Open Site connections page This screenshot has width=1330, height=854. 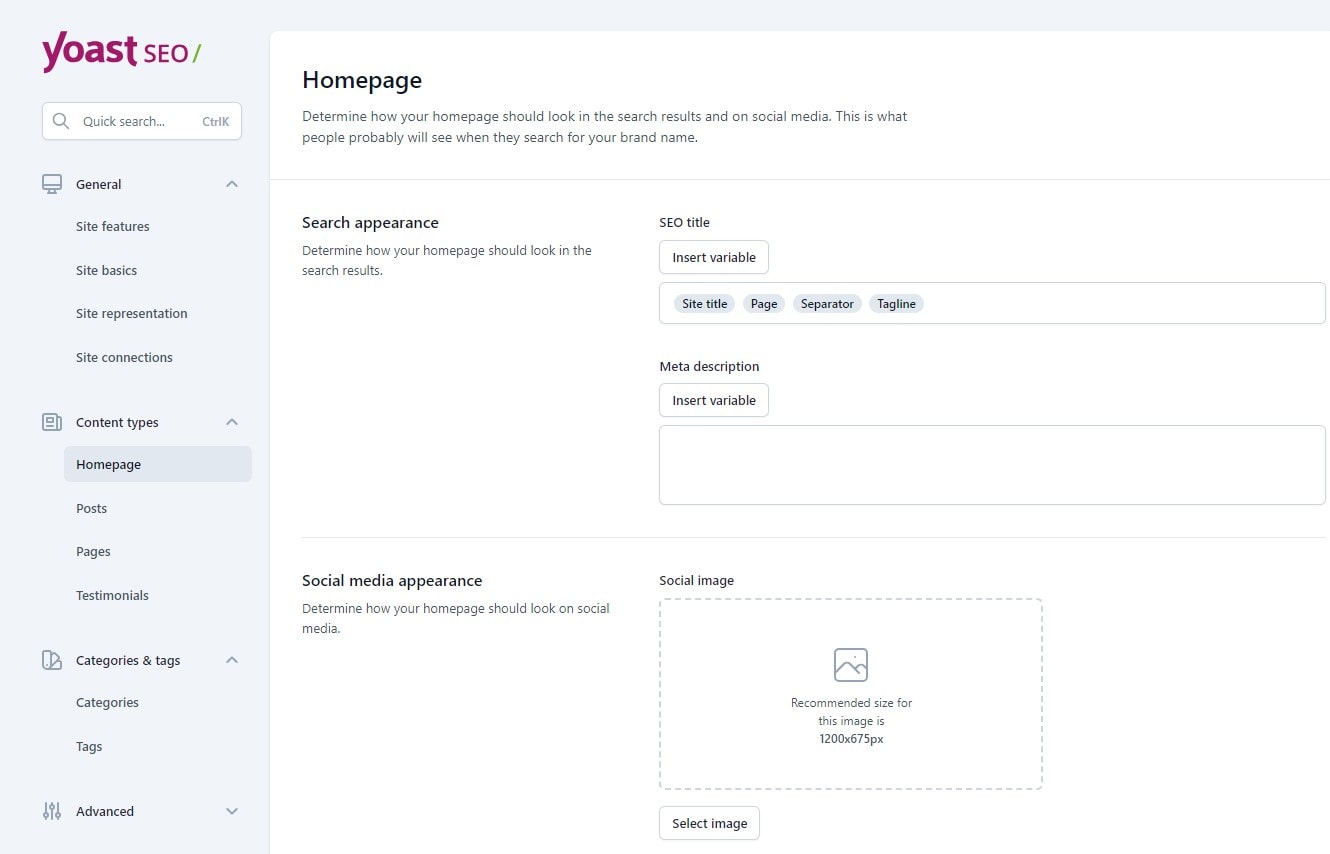(x=125, y=357)
